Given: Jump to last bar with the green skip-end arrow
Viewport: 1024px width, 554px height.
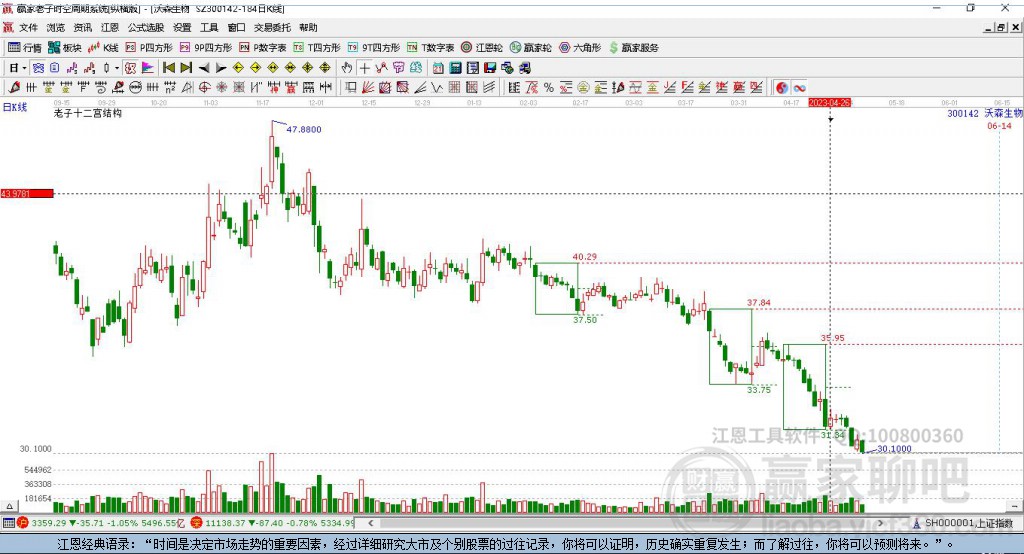Looking at the screenshot, I should tap(186, 68).
